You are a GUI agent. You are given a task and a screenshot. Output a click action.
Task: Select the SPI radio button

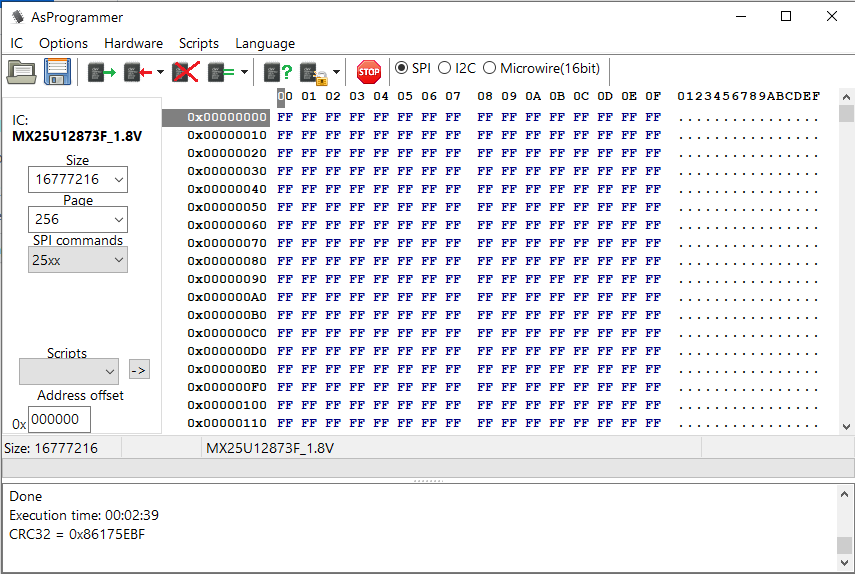[402, 69]
